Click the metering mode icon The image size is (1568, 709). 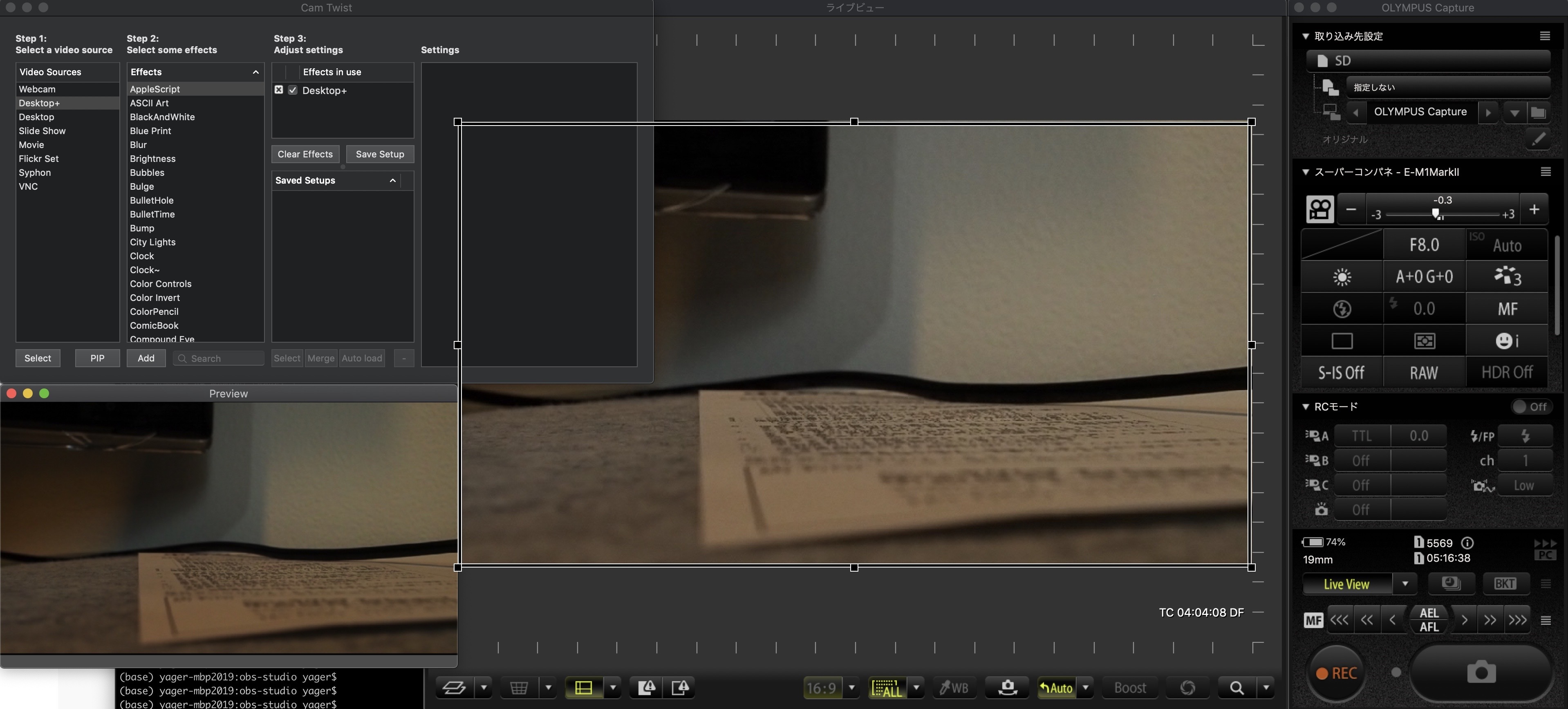[x=1425, y=341]
